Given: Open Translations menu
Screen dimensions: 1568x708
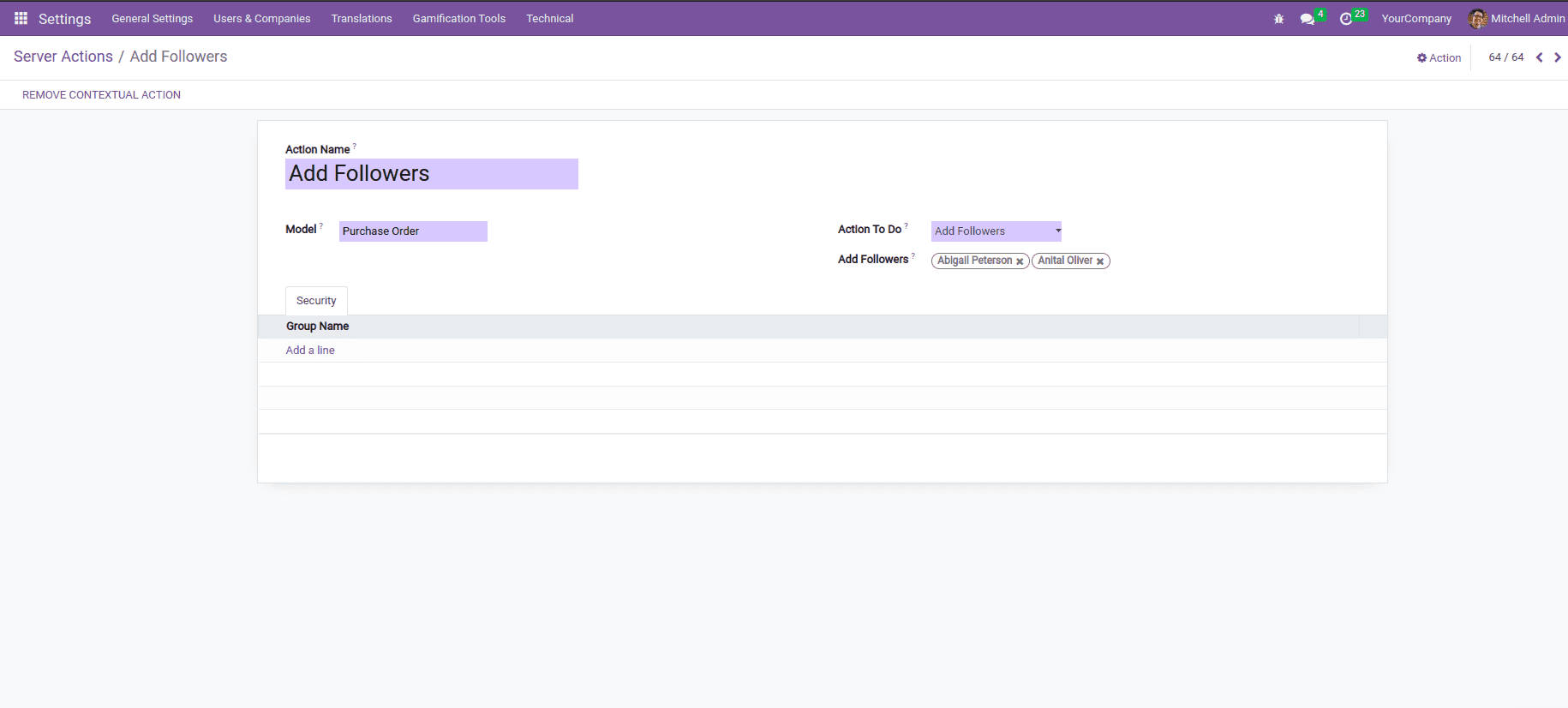Looking at the screenshot, I should pyautogui.click(x=362, y=18).
